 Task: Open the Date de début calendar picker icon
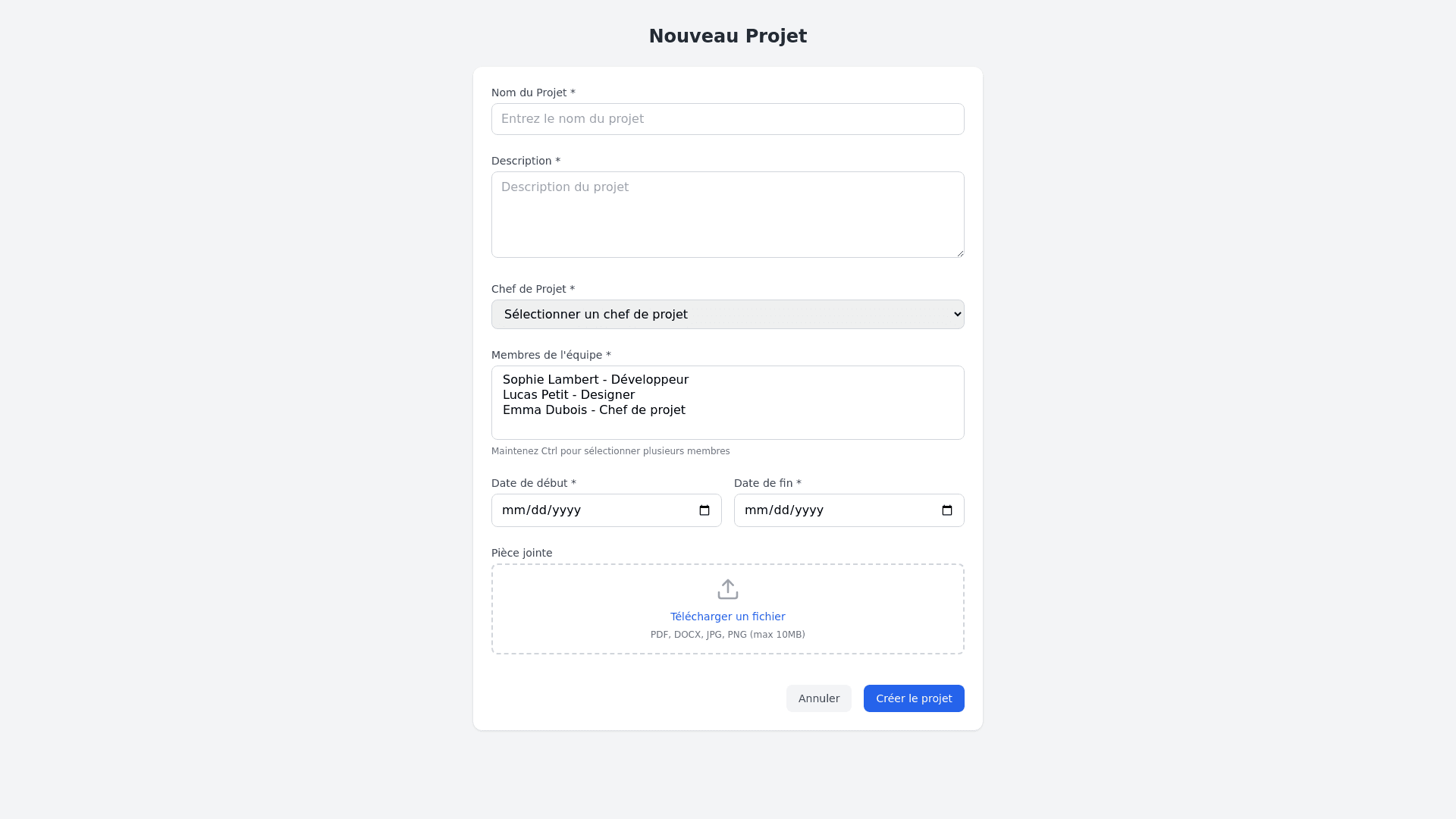pyautogui.click(x=704, y=510)
